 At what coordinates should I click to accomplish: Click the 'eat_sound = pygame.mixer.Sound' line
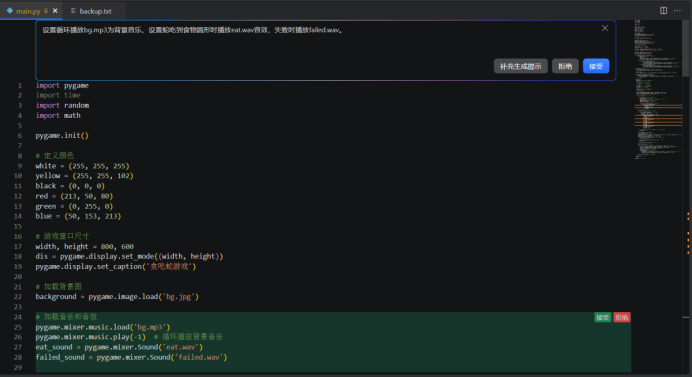119,347
